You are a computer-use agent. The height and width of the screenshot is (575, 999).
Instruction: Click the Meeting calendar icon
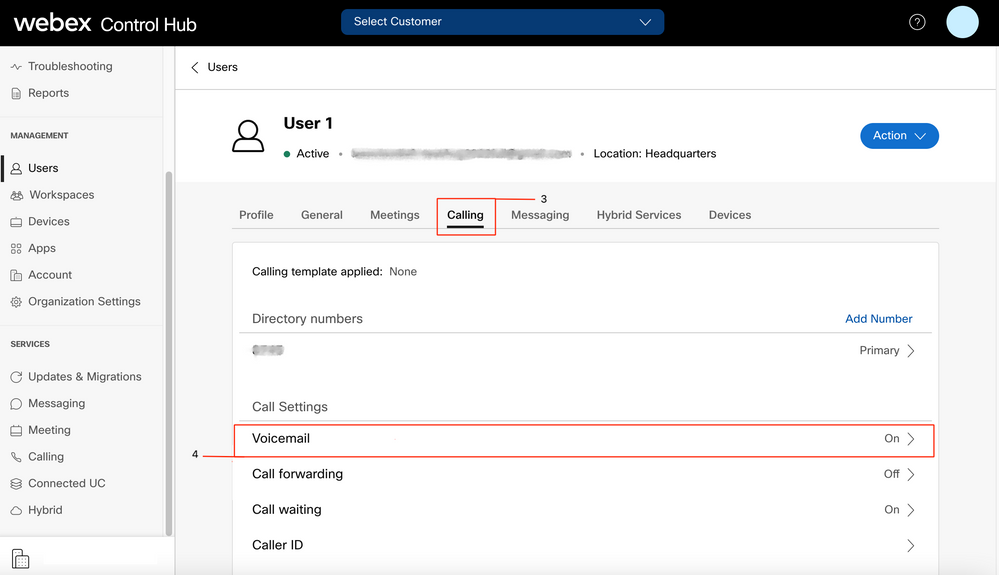[x=16, y=430]
